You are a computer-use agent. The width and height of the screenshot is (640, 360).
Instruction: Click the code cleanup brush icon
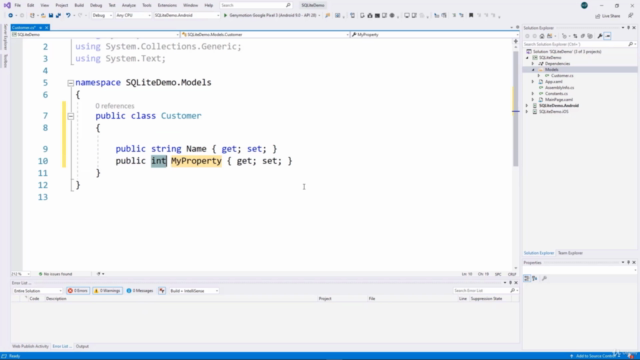pyautogui.click(x=98, y=274)
